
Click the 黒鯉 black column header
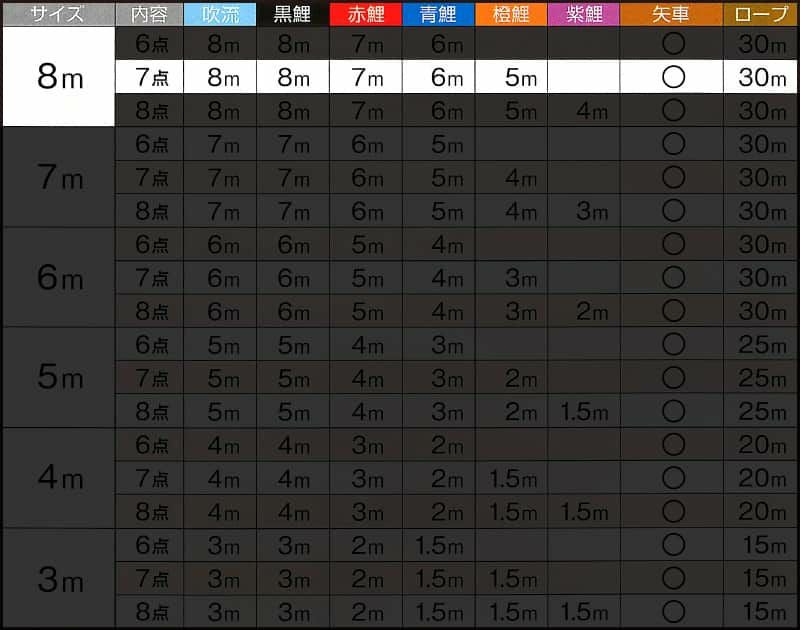coord(293,14)
